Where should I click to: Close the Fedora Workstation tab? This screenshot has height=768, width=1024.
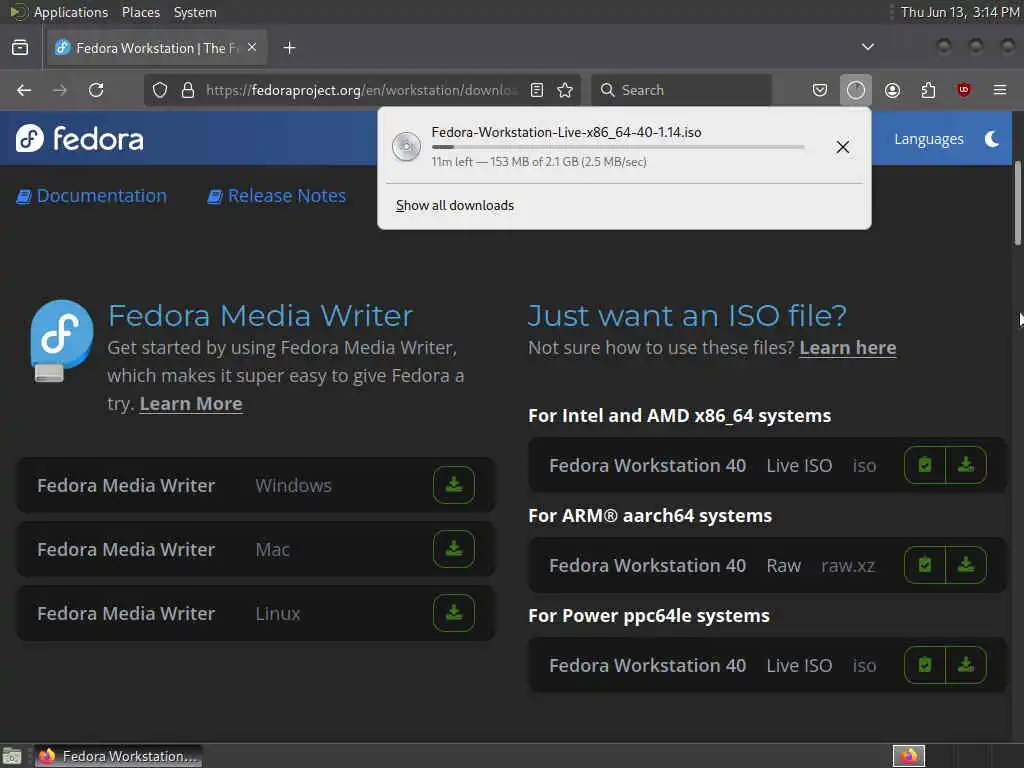point(252,48)
